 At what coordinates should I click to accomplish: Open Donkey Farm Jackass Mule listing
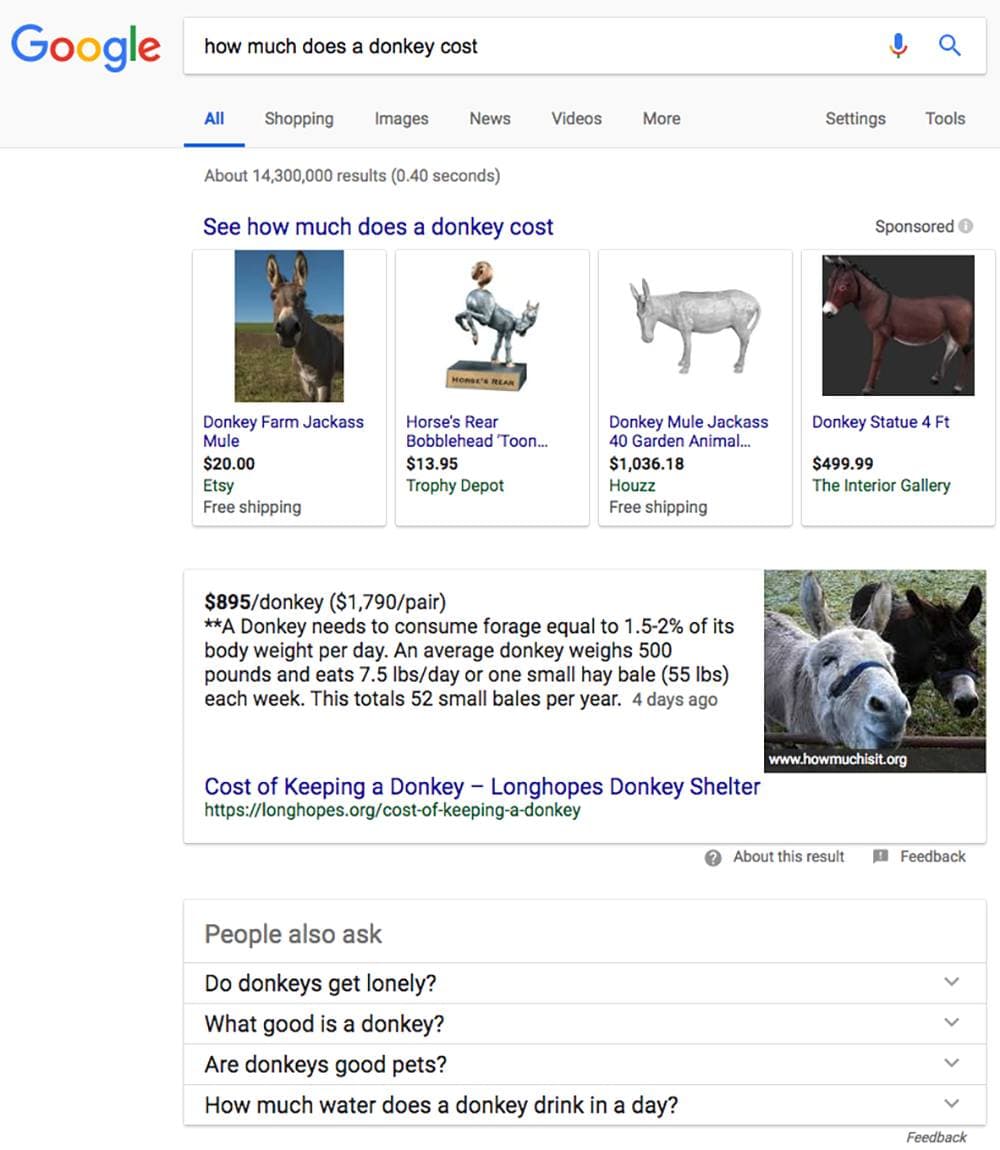click(283, 431)
